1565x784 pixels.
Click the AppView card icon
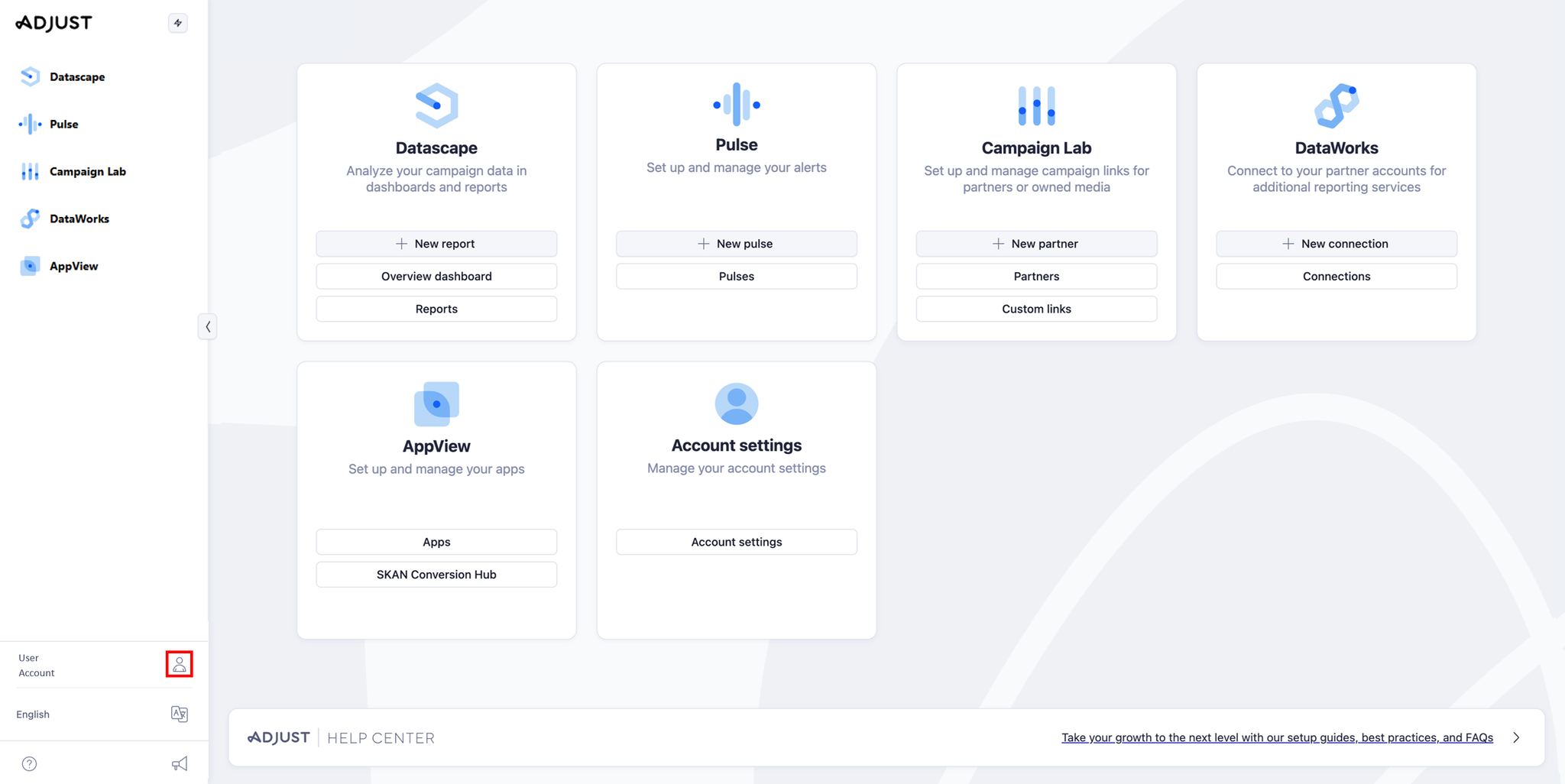[436, 403]
